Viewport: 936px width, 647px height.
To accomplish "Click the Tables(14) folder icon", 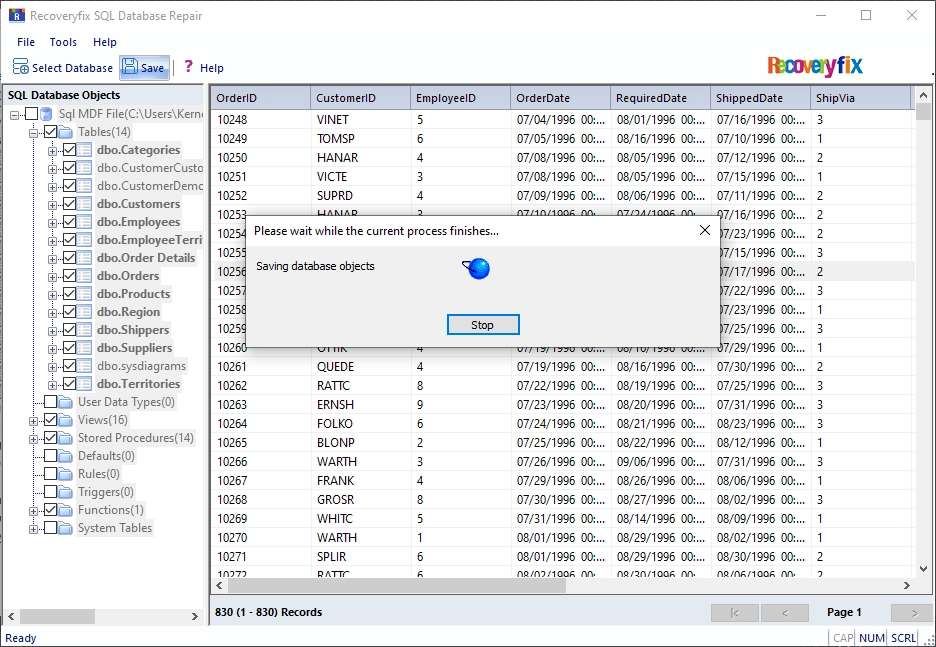I will (x=66, y=132).
